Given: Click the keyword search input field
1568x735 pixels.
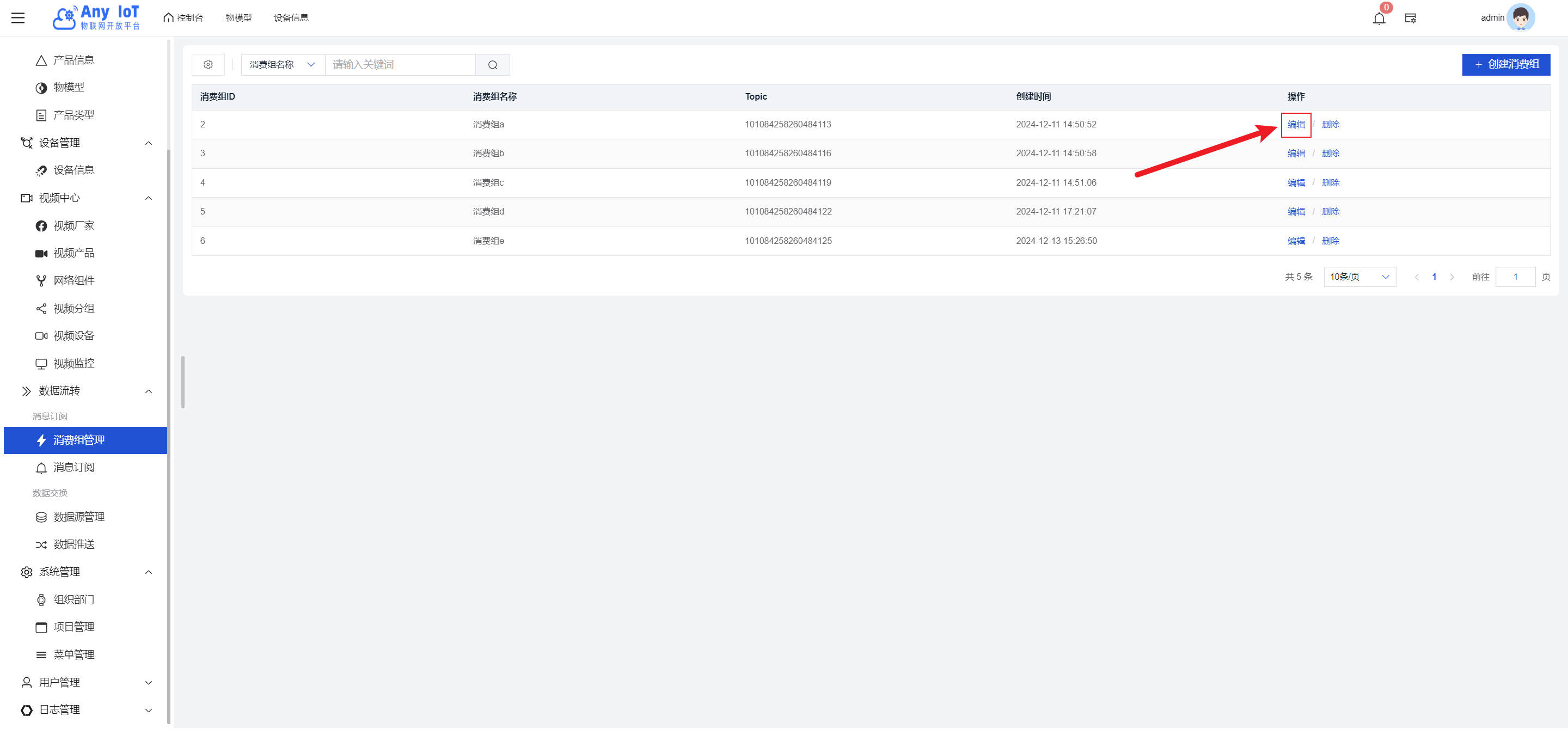Looking at the screenshot, I should [x=400, y=64].
